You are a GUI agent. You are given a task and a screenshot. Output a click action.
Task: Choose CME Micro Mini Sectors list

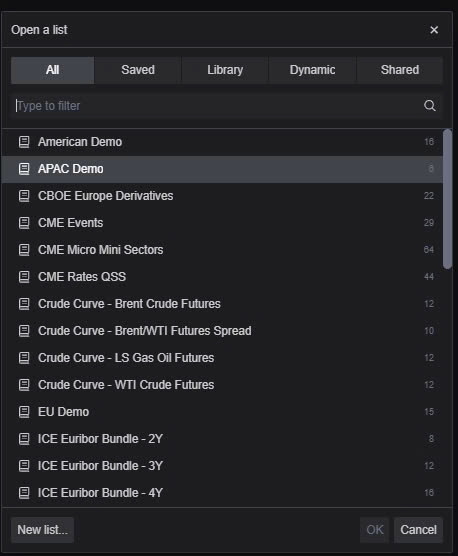[222, 250]
